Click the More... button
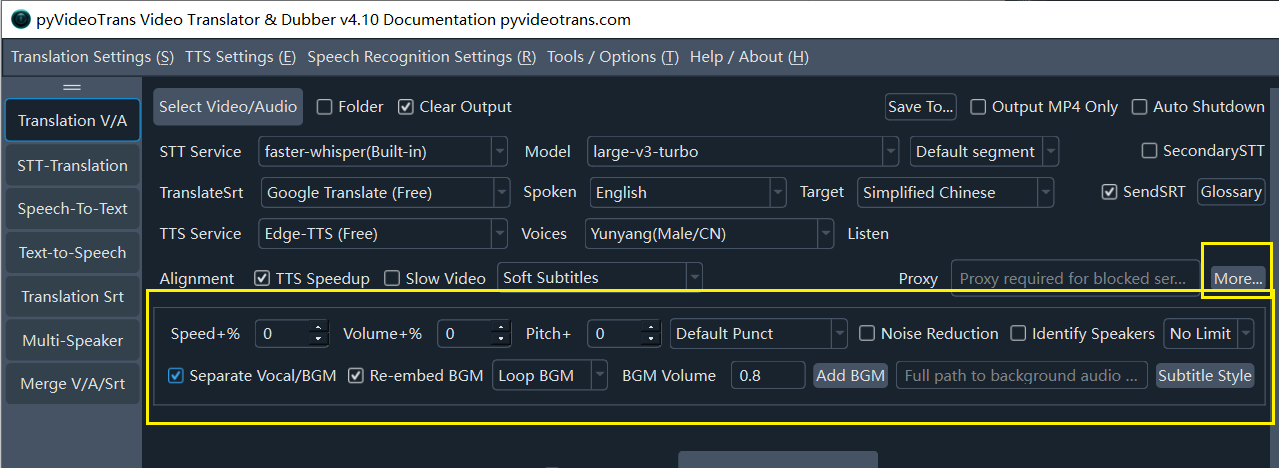Screen dimensions: 1279x468 pyautogui.click(x=1238, y=278)
